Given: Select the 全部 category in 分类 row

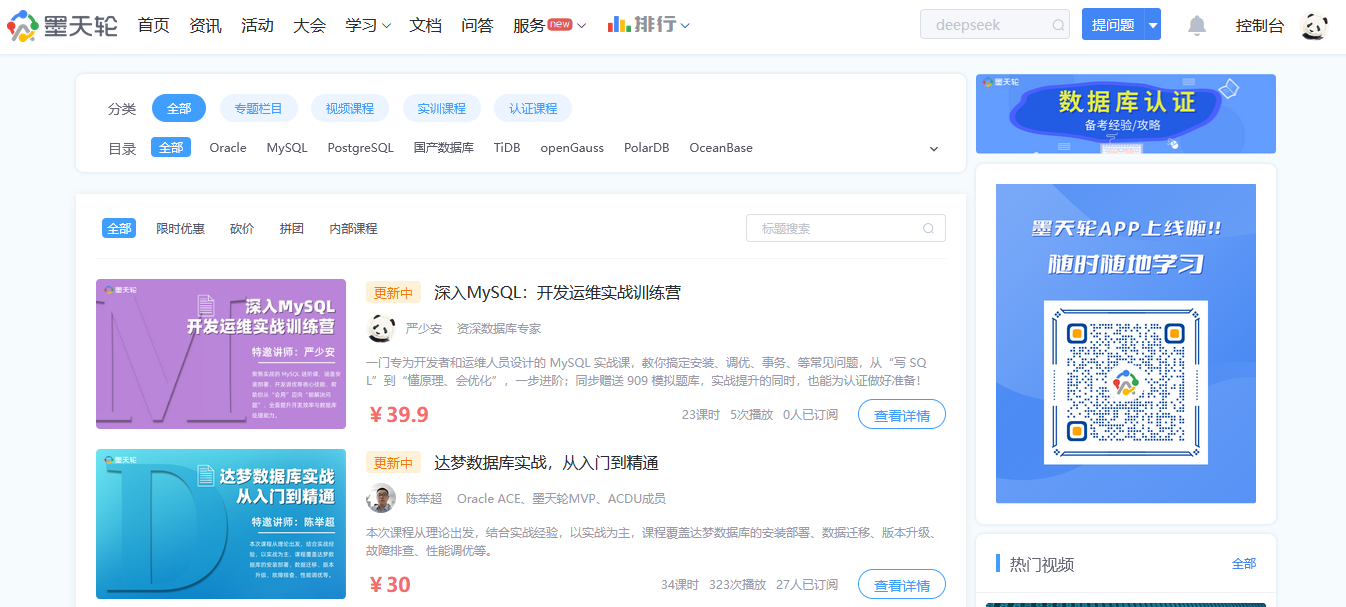Looking at the screenshot, I should point(179,108).
